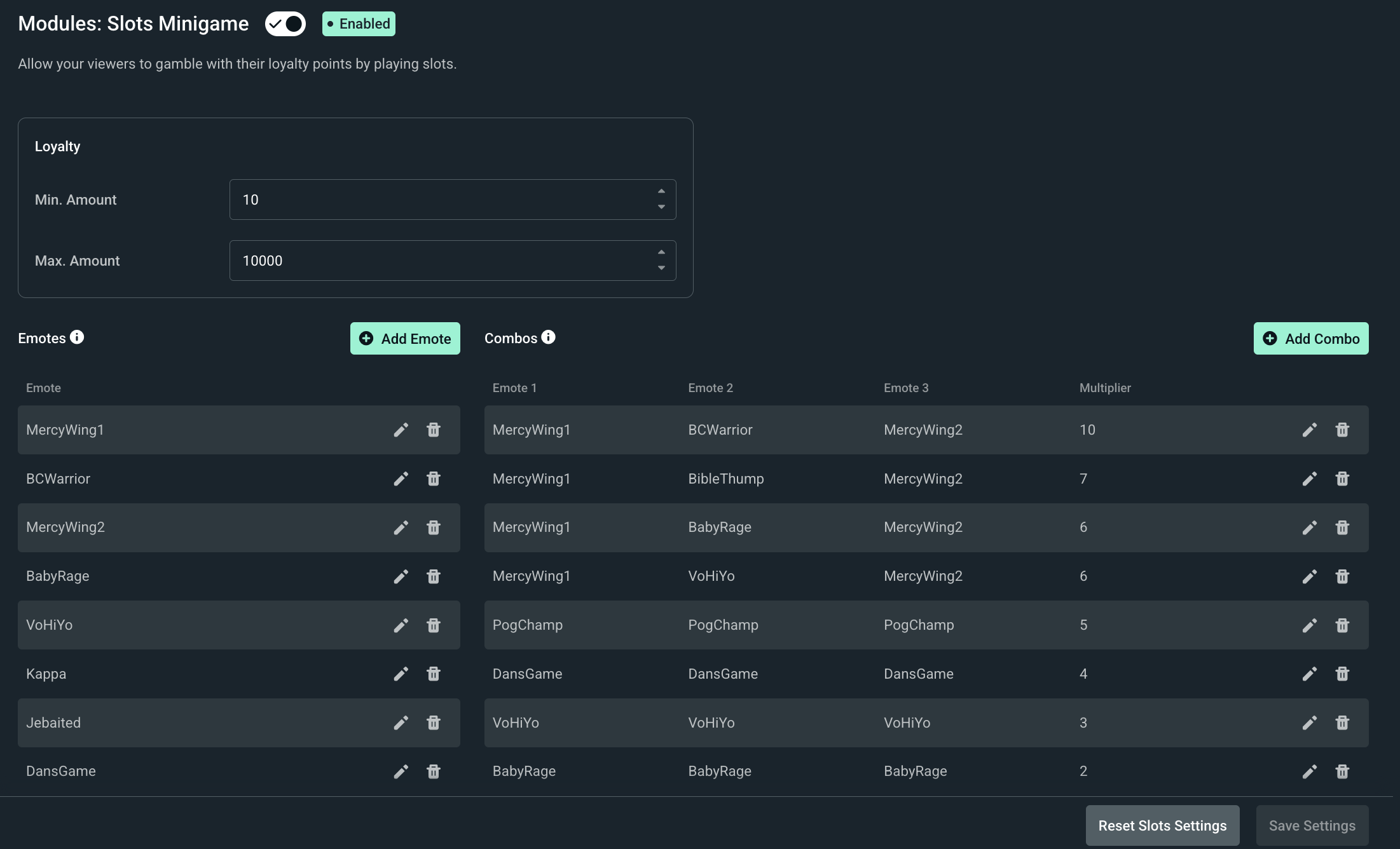
Task: Edit the VoHiYo triple combo with multiplier 3
Action: tap(1309, 723)
